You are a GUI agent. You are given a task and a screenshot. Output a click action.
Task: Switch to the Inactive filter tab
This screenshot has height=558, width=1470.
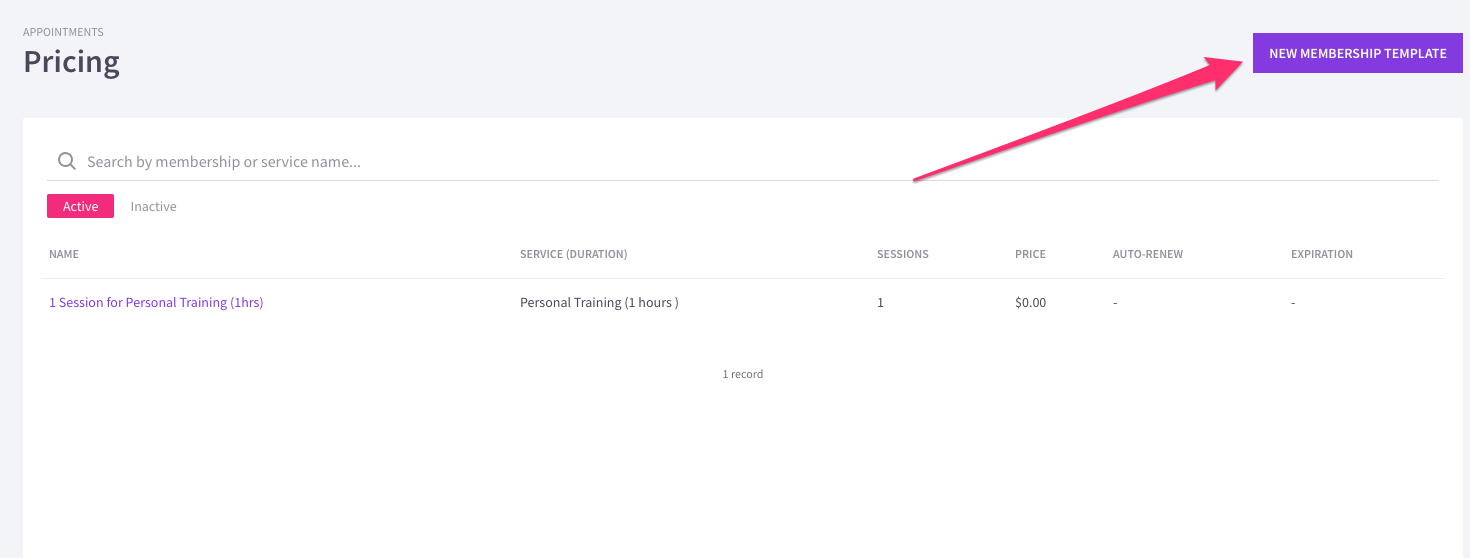153,206
